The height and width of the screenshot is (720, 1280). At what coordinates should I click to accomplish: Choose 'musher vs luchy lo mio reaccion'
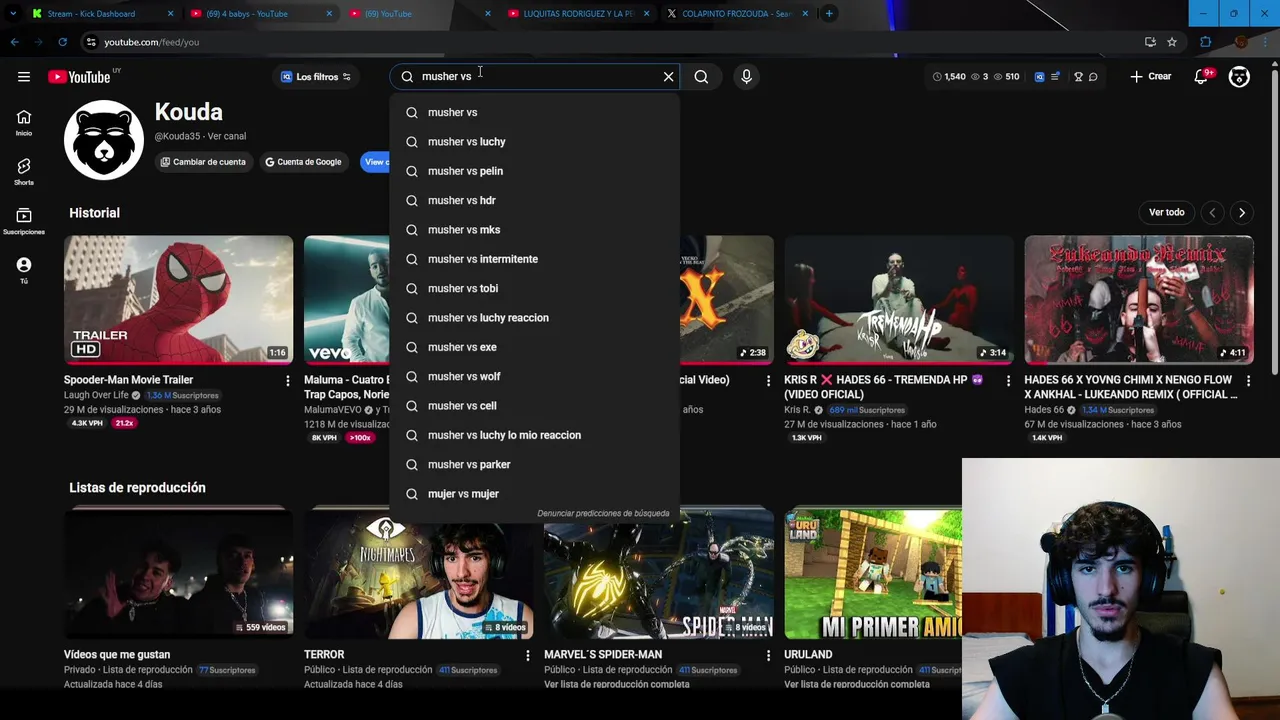point(534,435)
